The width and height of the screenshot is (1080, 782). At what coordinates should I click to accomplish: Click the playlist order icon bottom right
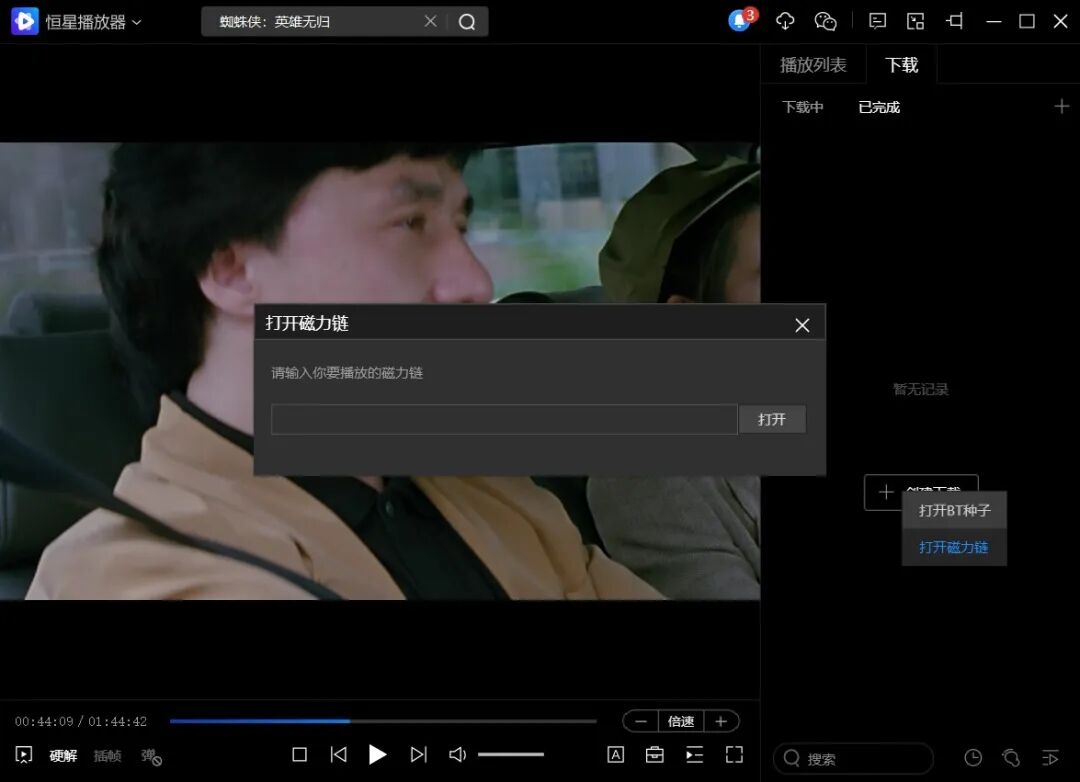(1050, 758)
